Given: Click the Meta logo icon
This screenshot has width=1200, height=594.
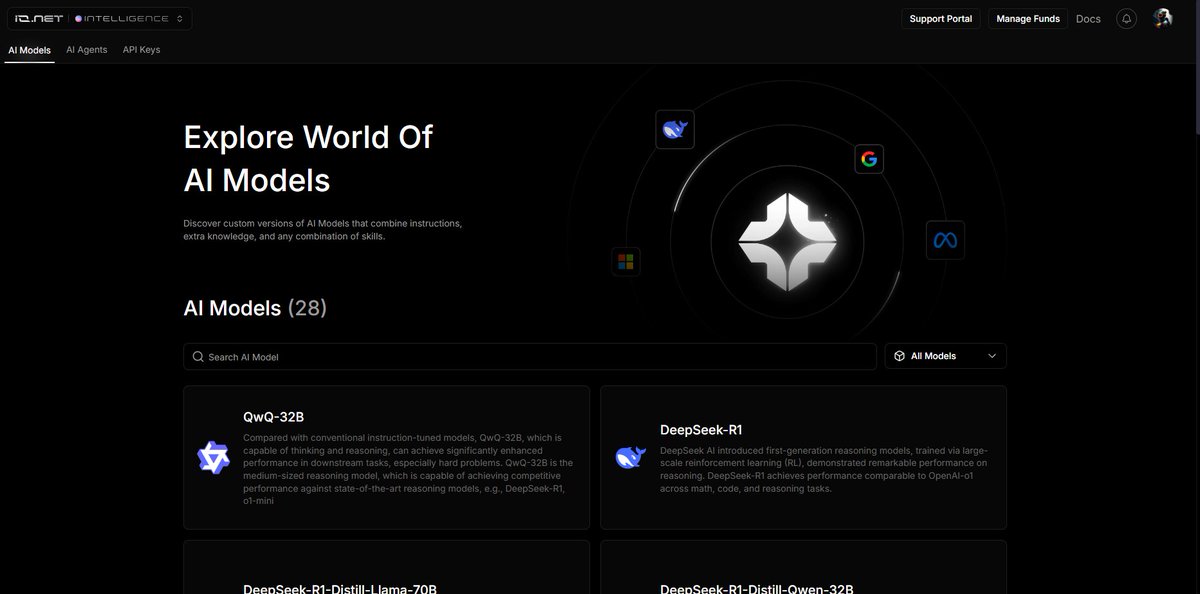Looking at the screenshot, I should click(x=945, y=240).
